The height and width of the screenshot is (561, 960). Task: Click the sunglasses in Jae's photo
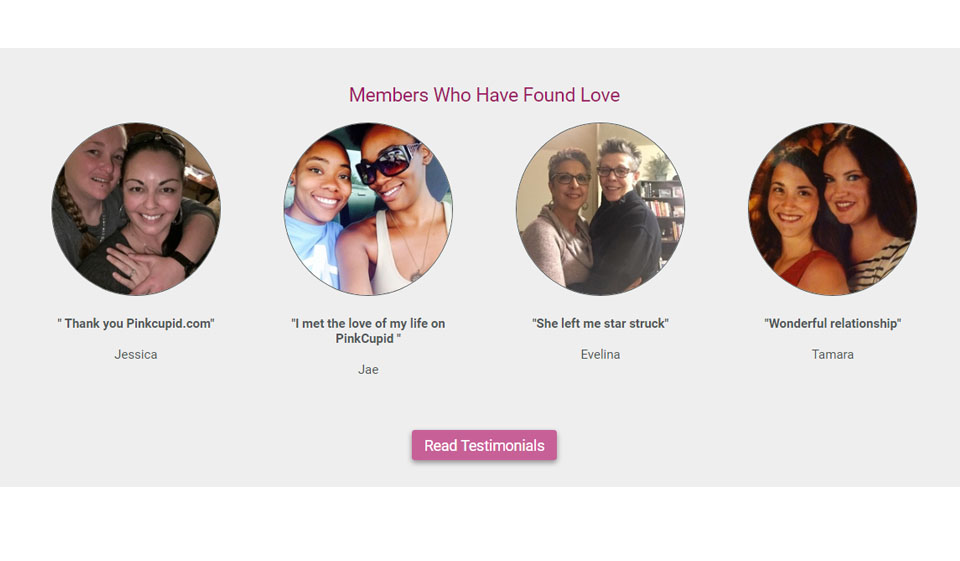point(390,164)
